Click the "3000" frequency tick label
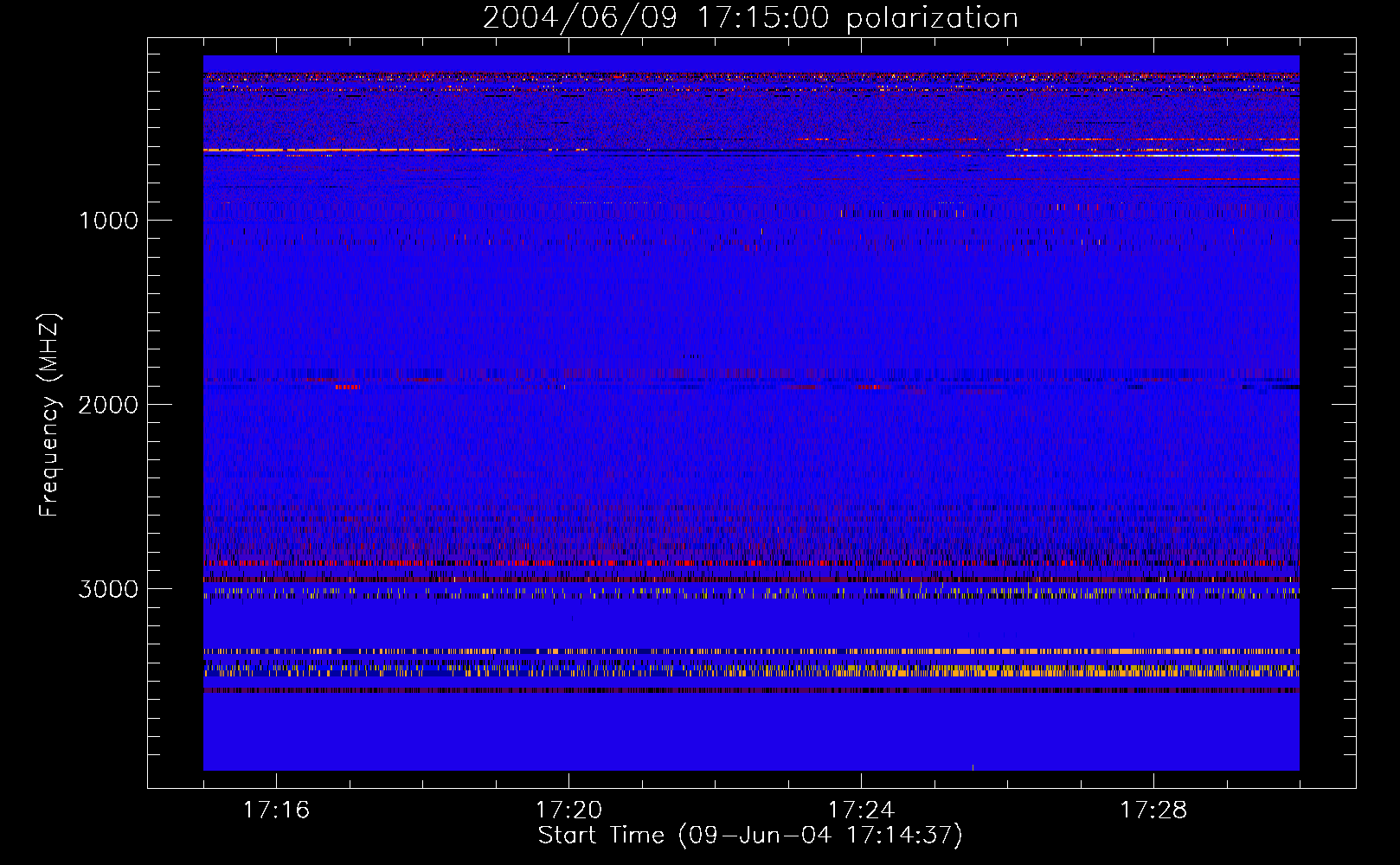The image size is (1400, 865). [108, 589]
